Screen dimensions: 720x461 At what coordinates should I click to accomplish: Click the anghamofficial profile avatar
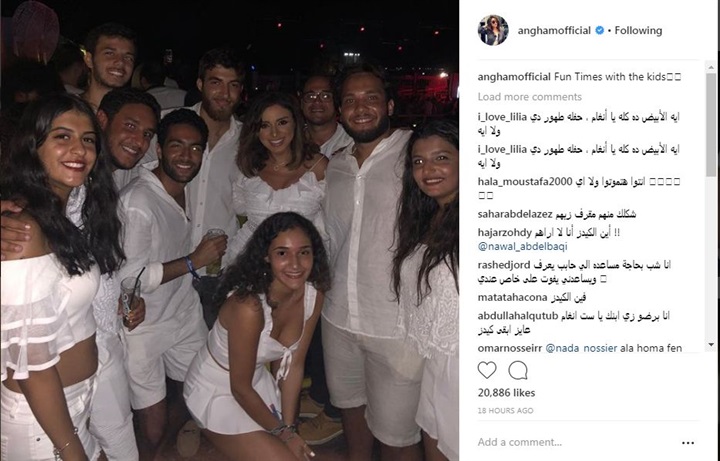(494, 30)
